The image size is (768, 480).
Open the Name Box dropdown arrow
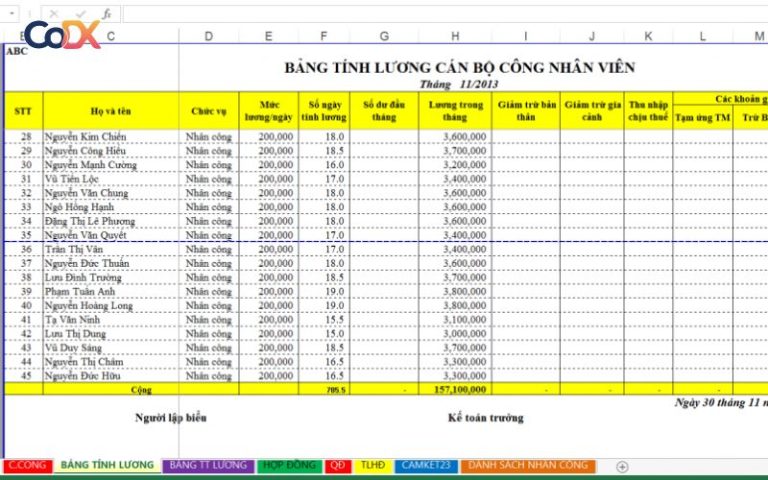pyautogui.click(x=11, y=14)
